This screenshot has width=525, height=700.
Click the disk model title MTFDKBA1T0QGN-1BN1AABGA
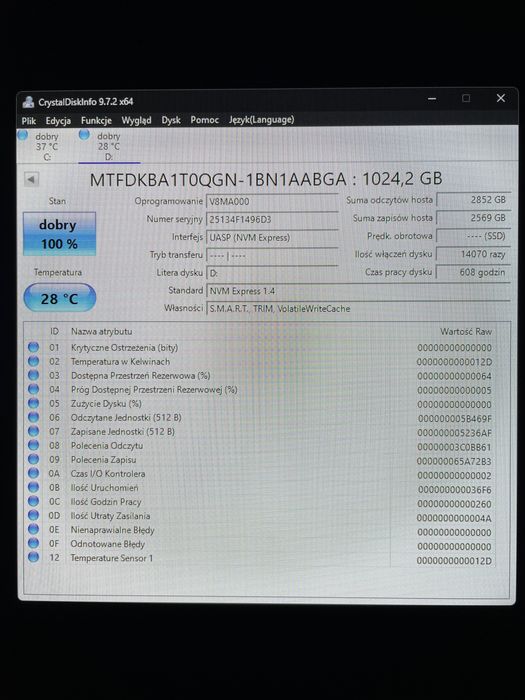[x=218, y=179]
